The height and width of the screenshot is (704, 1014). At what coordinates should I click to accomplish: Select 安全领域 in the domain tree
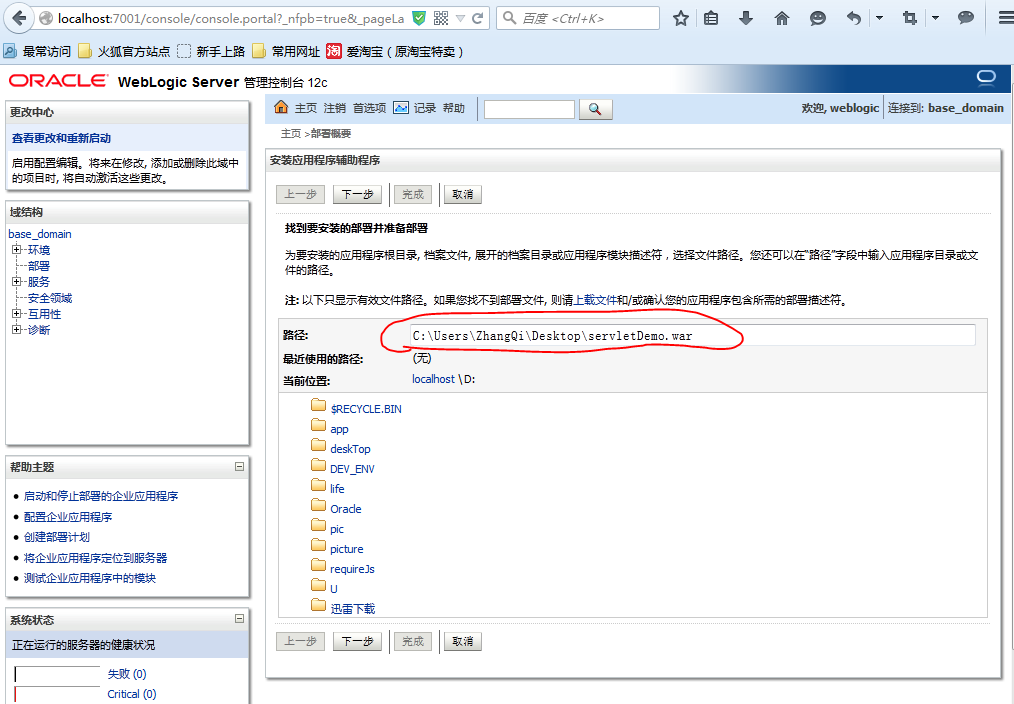[x=50, y=298]
